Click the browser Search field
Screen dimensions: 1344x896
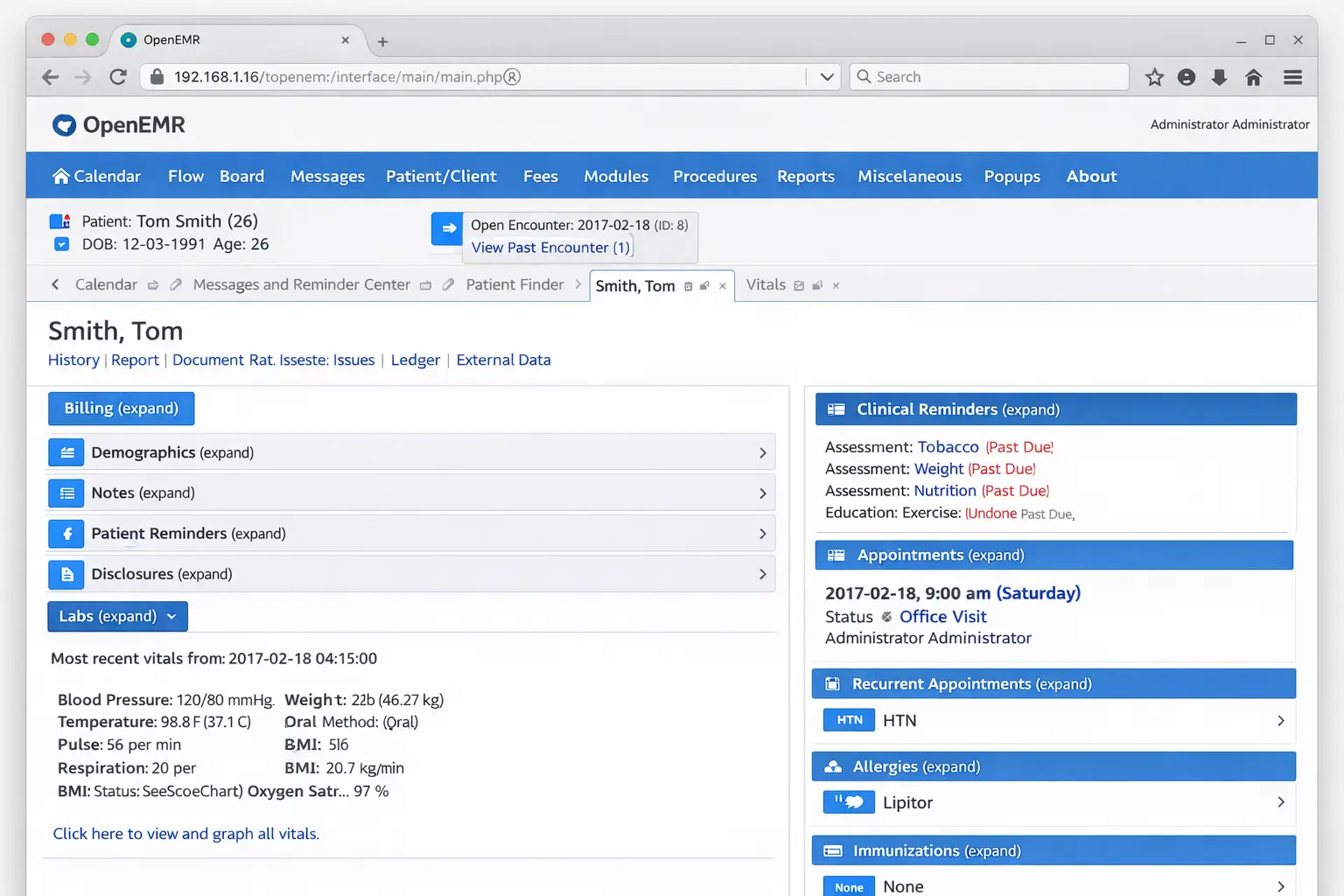click(990, 77)
